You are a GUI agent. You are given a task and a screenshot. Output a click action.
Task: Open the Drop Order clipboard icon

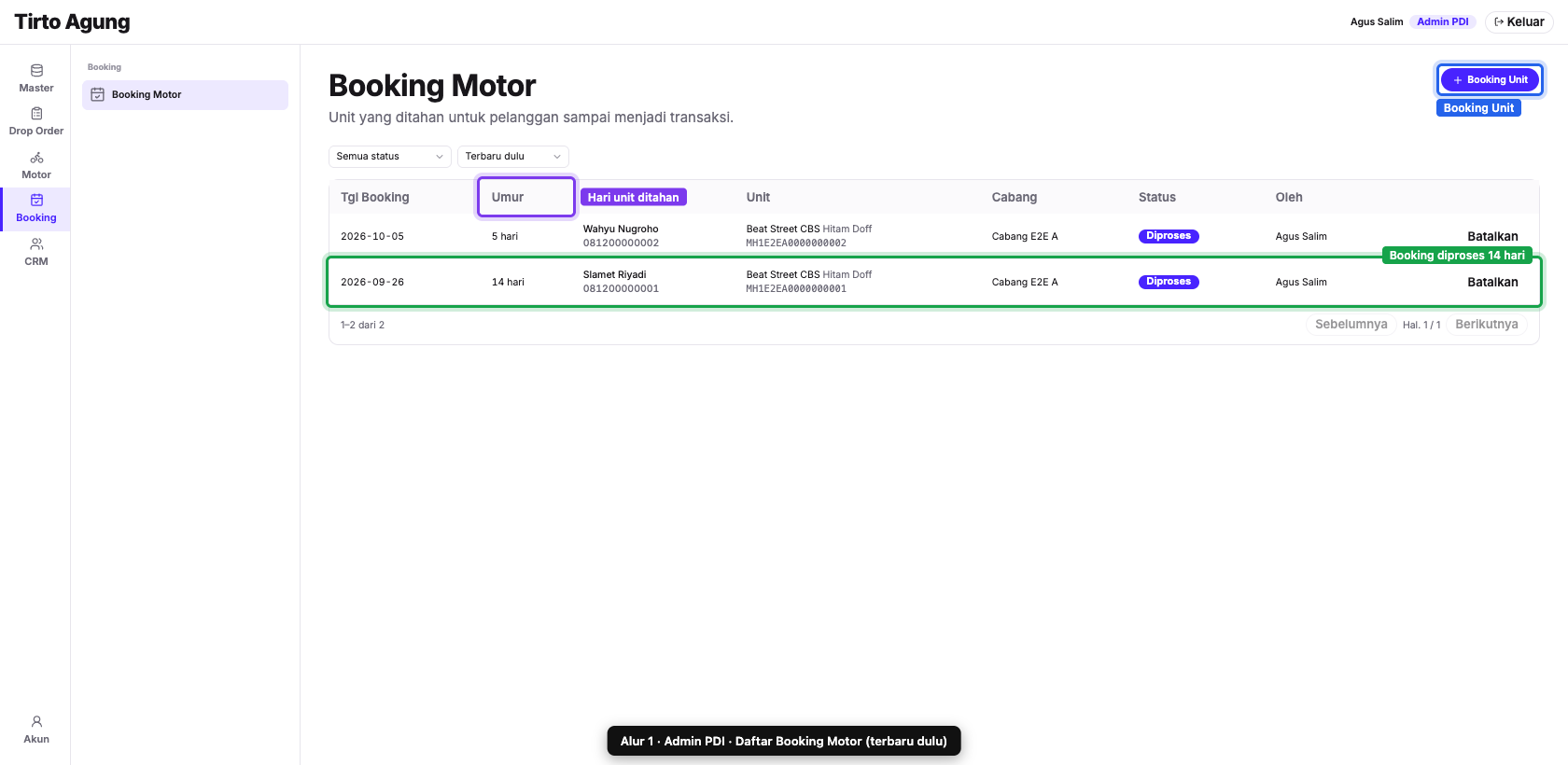tap(36, 114)
